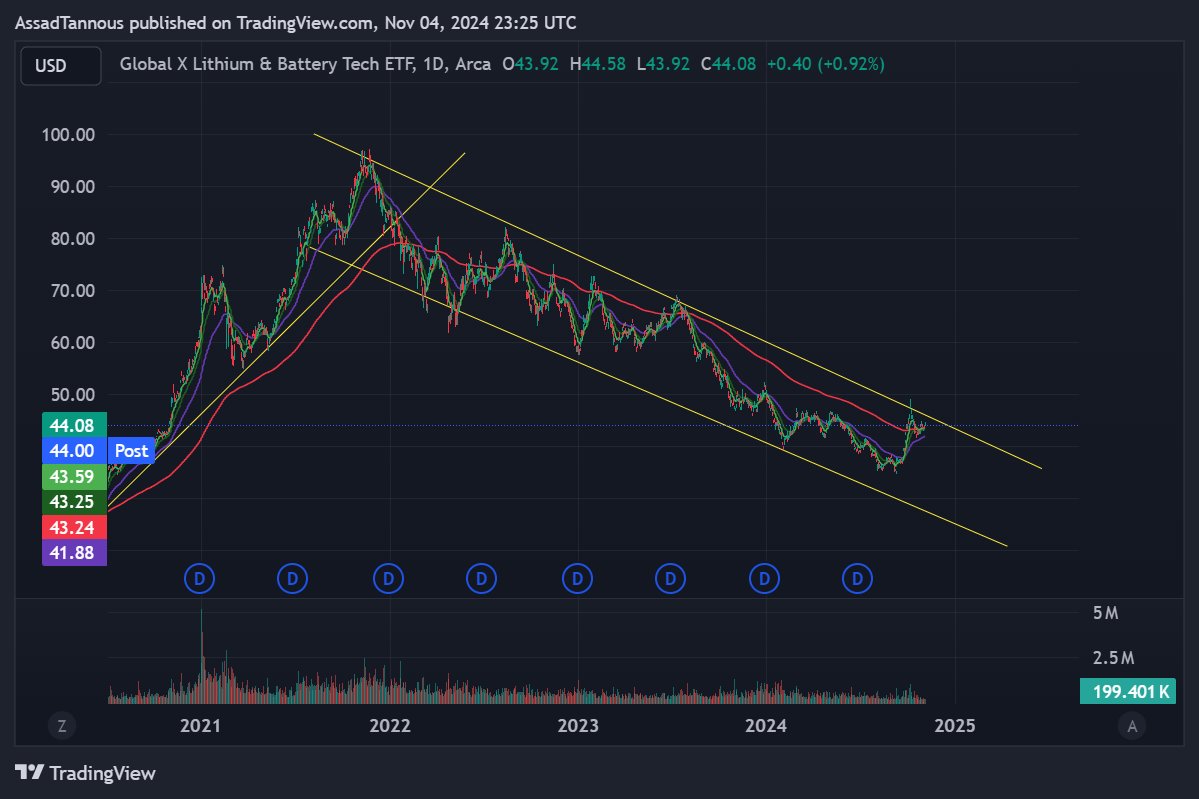Click the O43.92 open value

530,64
